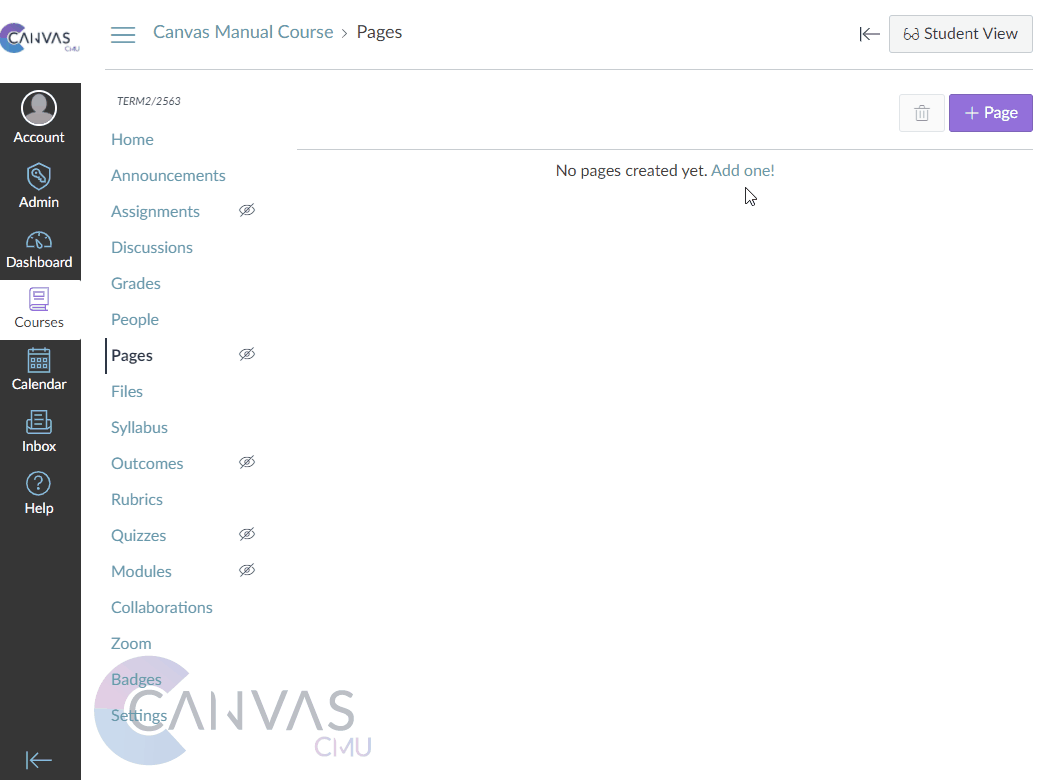Viewport: 1053px width, 780px height.
Task: Open the Admin shield icon
Action: [x=39, y=177]
